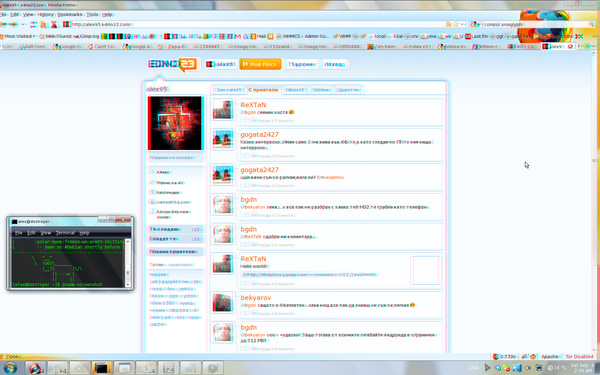
Task: Open gogata2427's profile link
Action: [x=259, y=134]
